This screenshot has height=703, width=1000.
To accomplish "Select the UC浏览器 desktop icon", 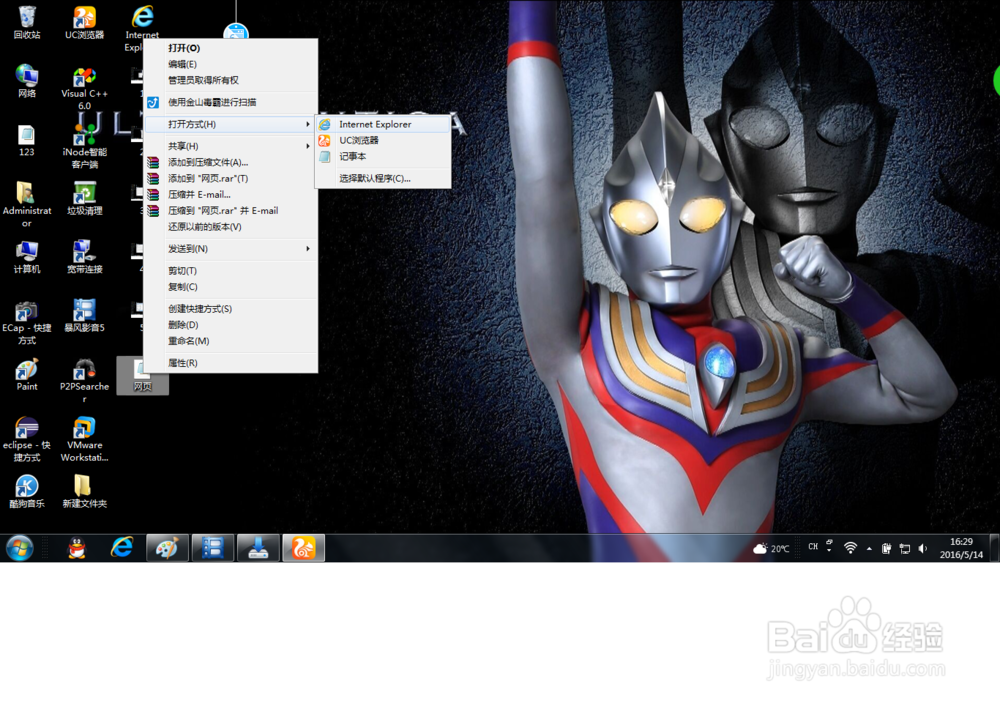I will click(x=84, y=23).
